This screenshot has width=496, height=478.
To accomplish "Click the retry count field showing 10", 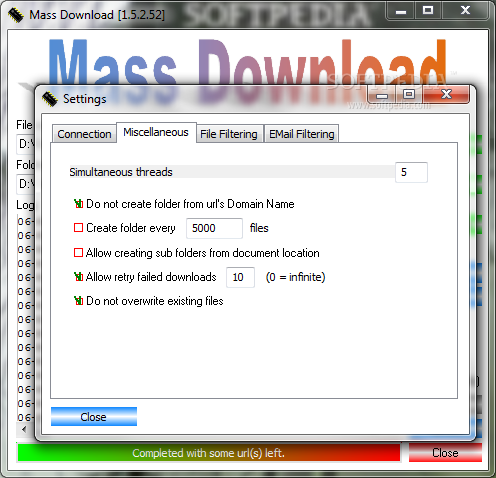I will (240, 277).
